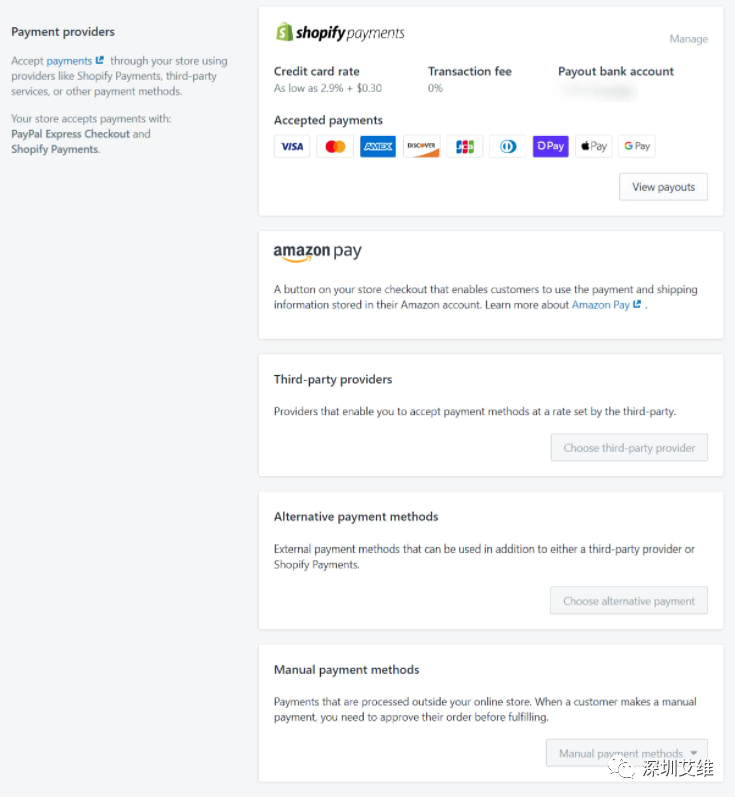Open the Manual payment methods dropdown
This screenshot has width=737, height=800.
(x=628, y=755)
